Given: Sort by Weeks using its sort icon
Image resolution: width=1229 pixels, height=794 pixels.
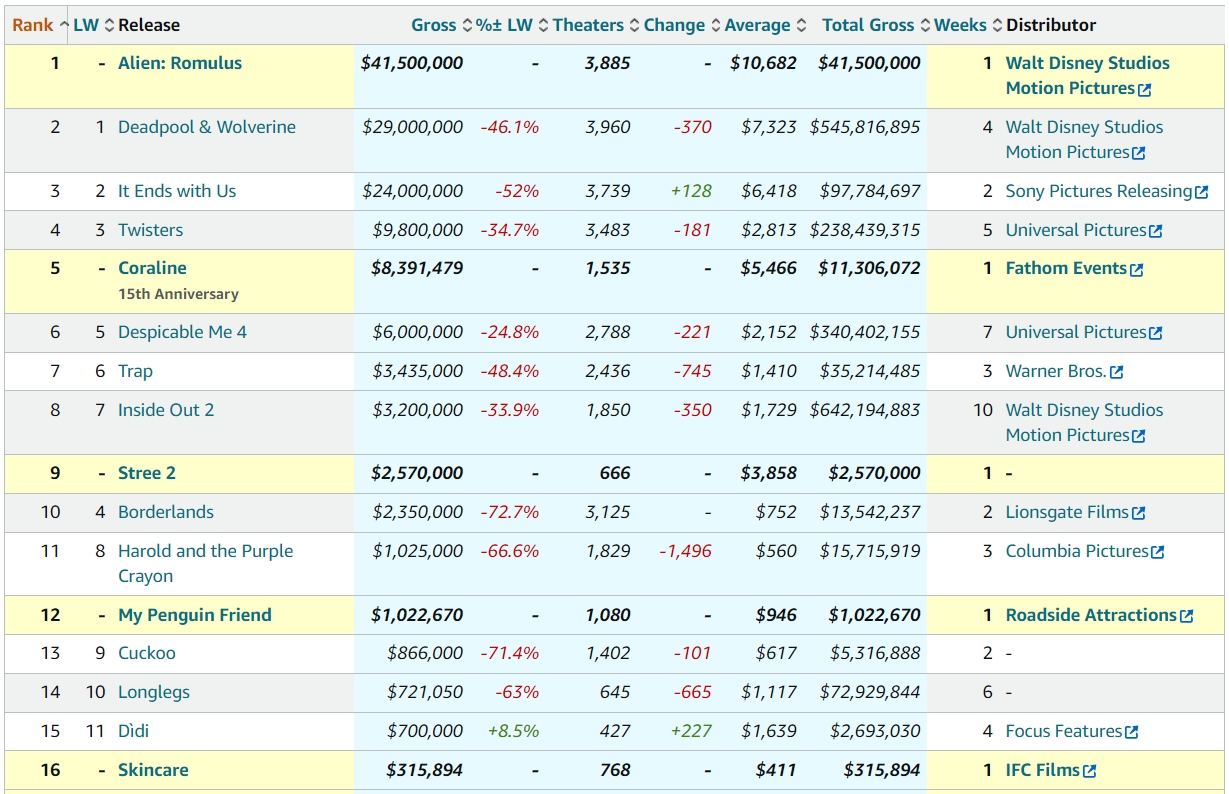Looking at the screenshot, I should coord(997,25).
